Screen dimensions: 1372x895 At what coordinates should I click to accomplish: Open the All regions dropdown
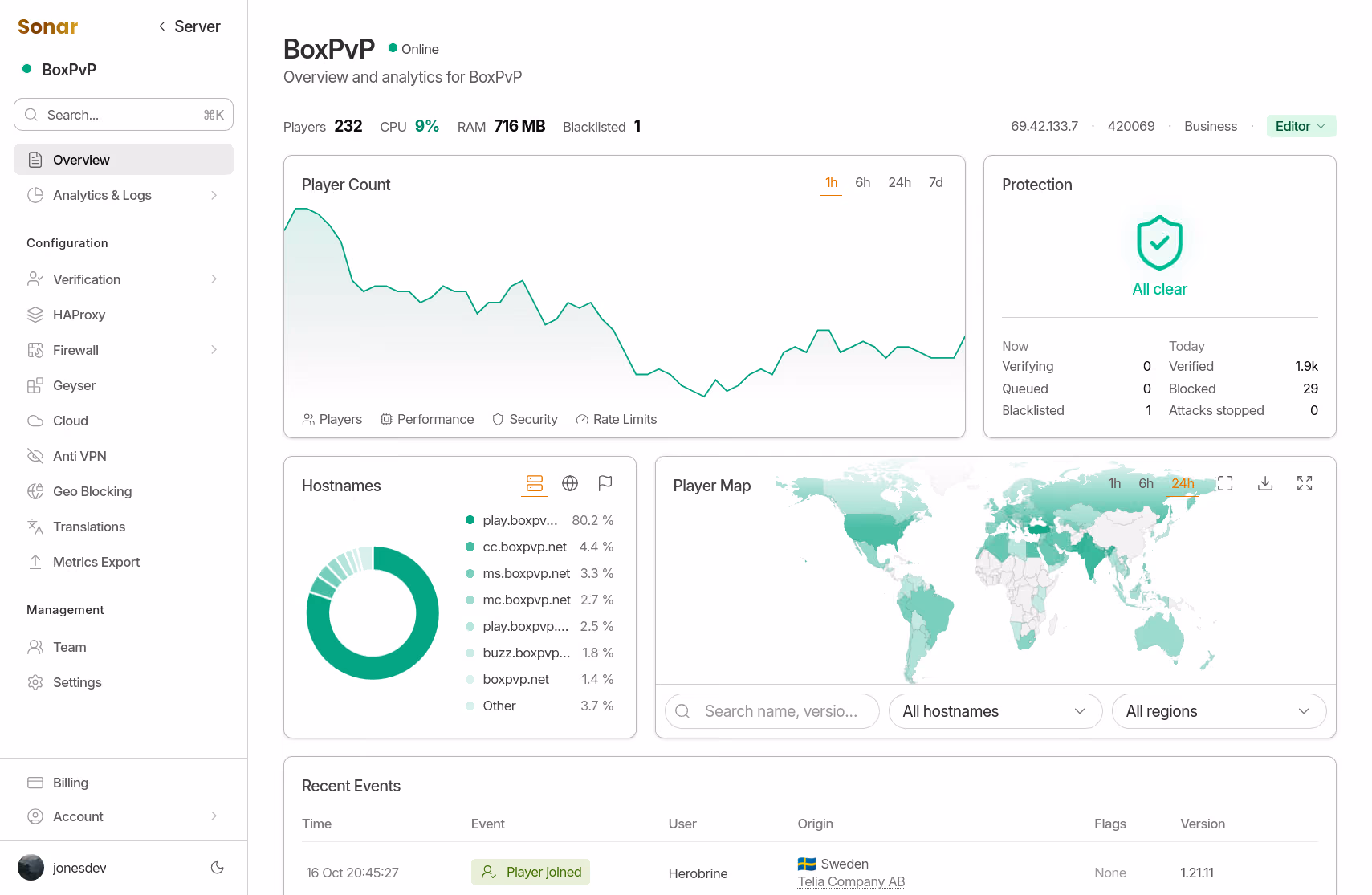[1219, 711]
